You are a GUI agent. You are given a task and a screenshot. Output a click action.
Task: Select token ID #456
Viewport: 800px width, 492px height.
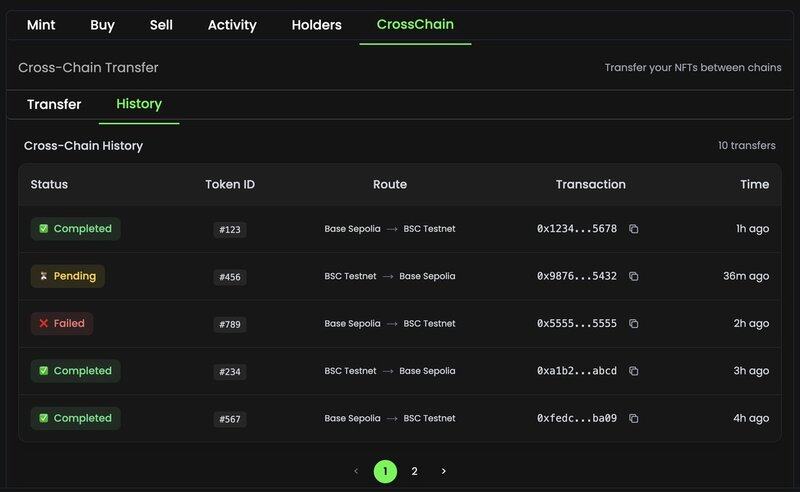click(230, 277)
